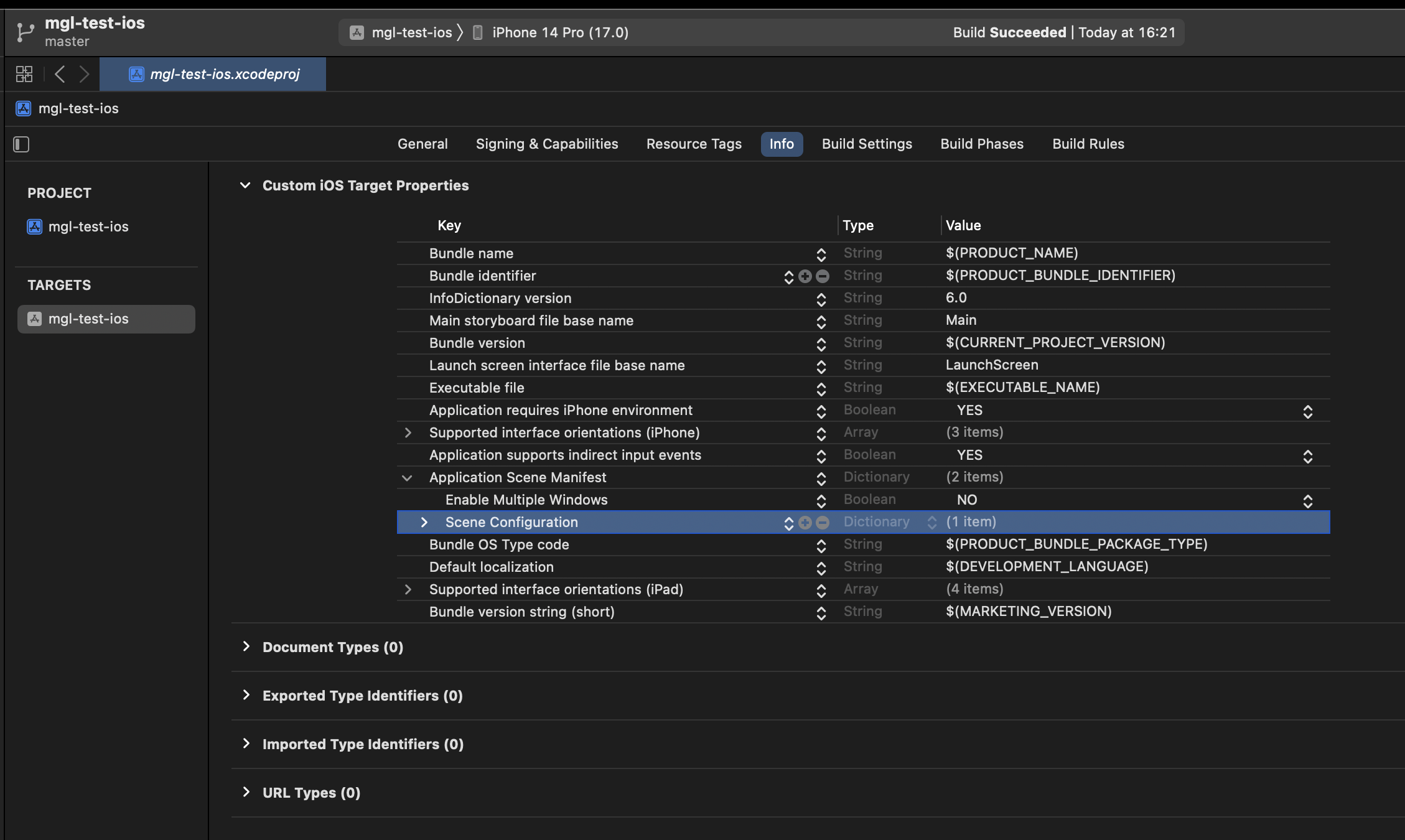
Task: Open the Resource Tags tab
Action: (694, 144)
